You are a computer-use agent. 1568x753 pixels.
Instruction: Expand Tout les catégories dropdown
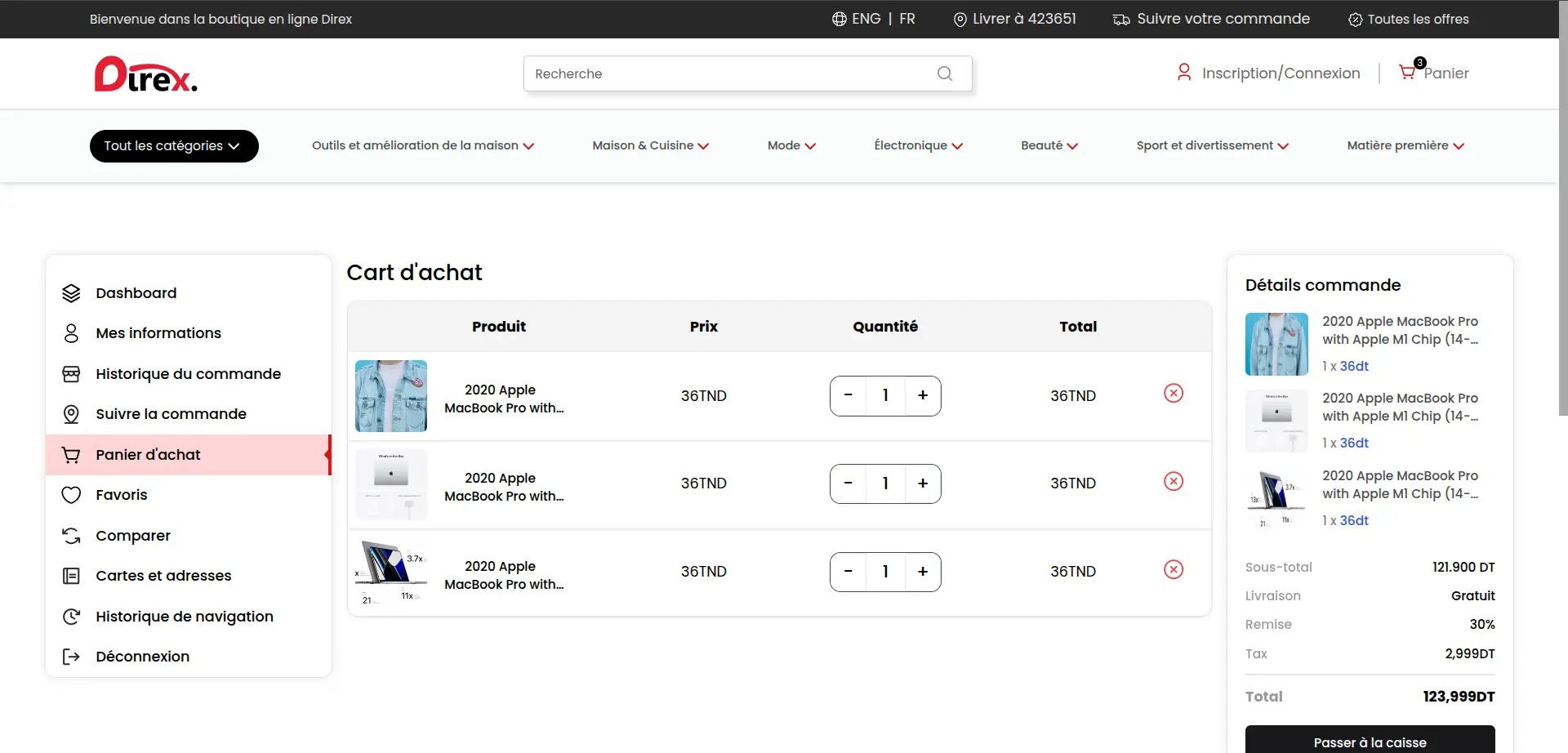(173, 146)
